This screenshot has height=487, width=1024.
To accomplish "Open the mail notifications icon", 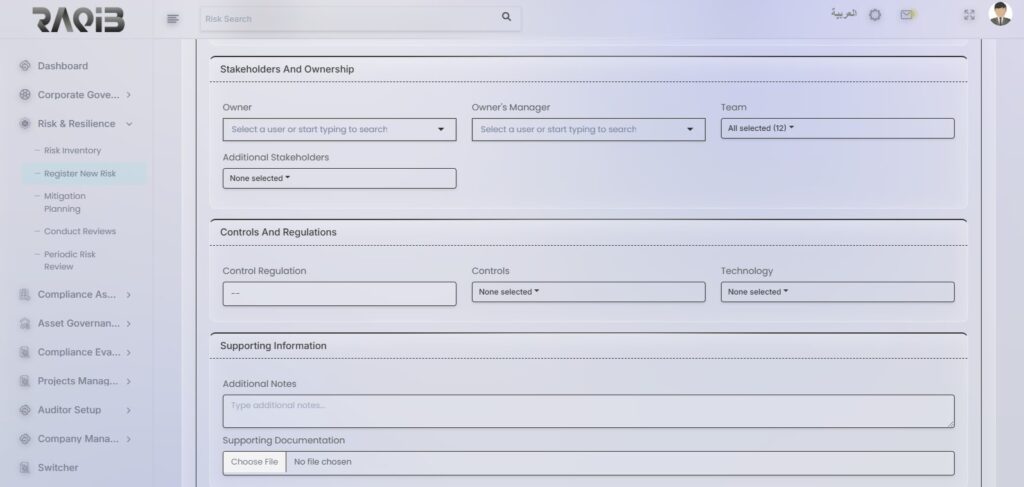I will click(x=906, y=15).
